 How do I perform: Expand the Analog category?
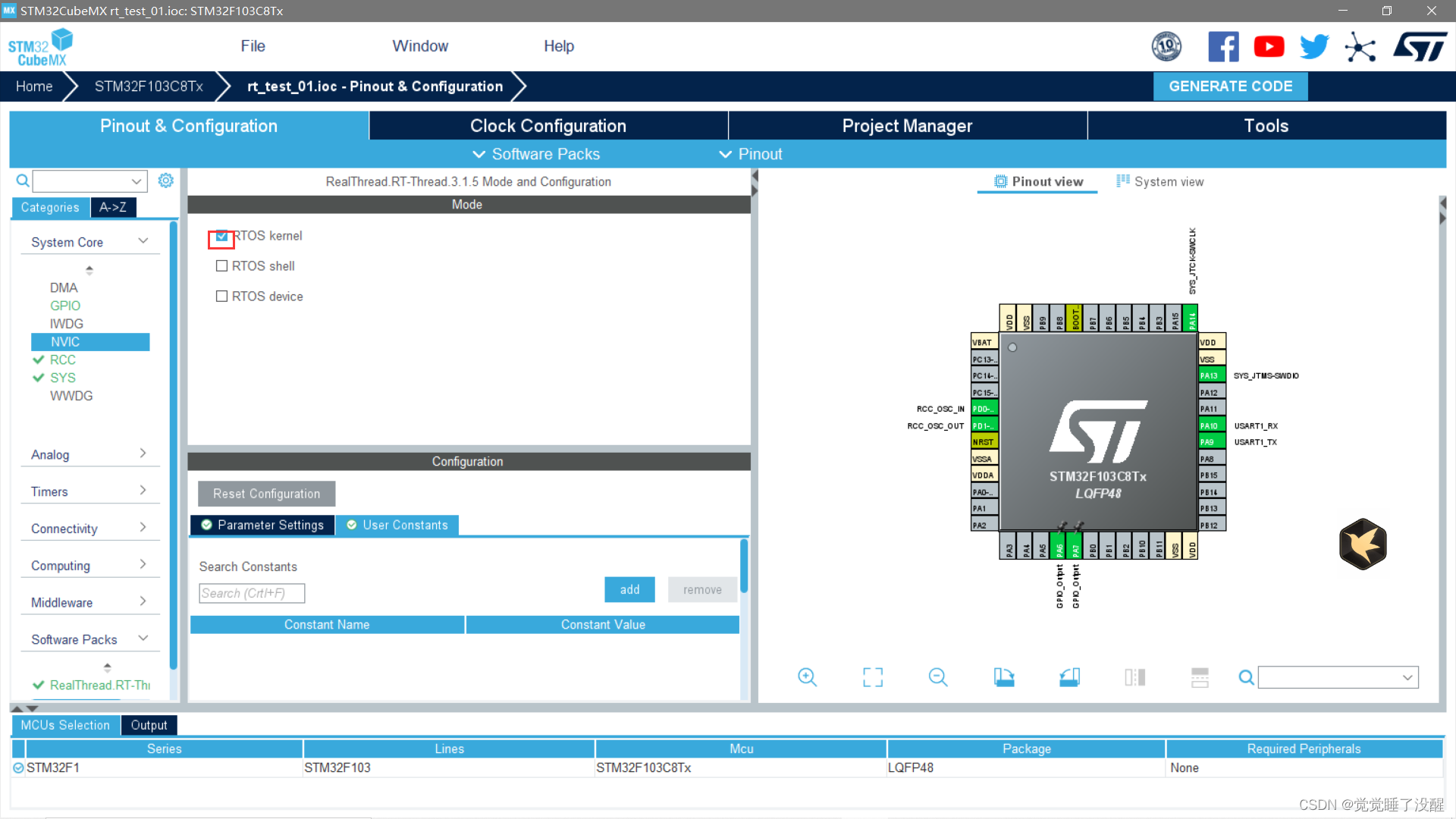click(x=143, y=453)
